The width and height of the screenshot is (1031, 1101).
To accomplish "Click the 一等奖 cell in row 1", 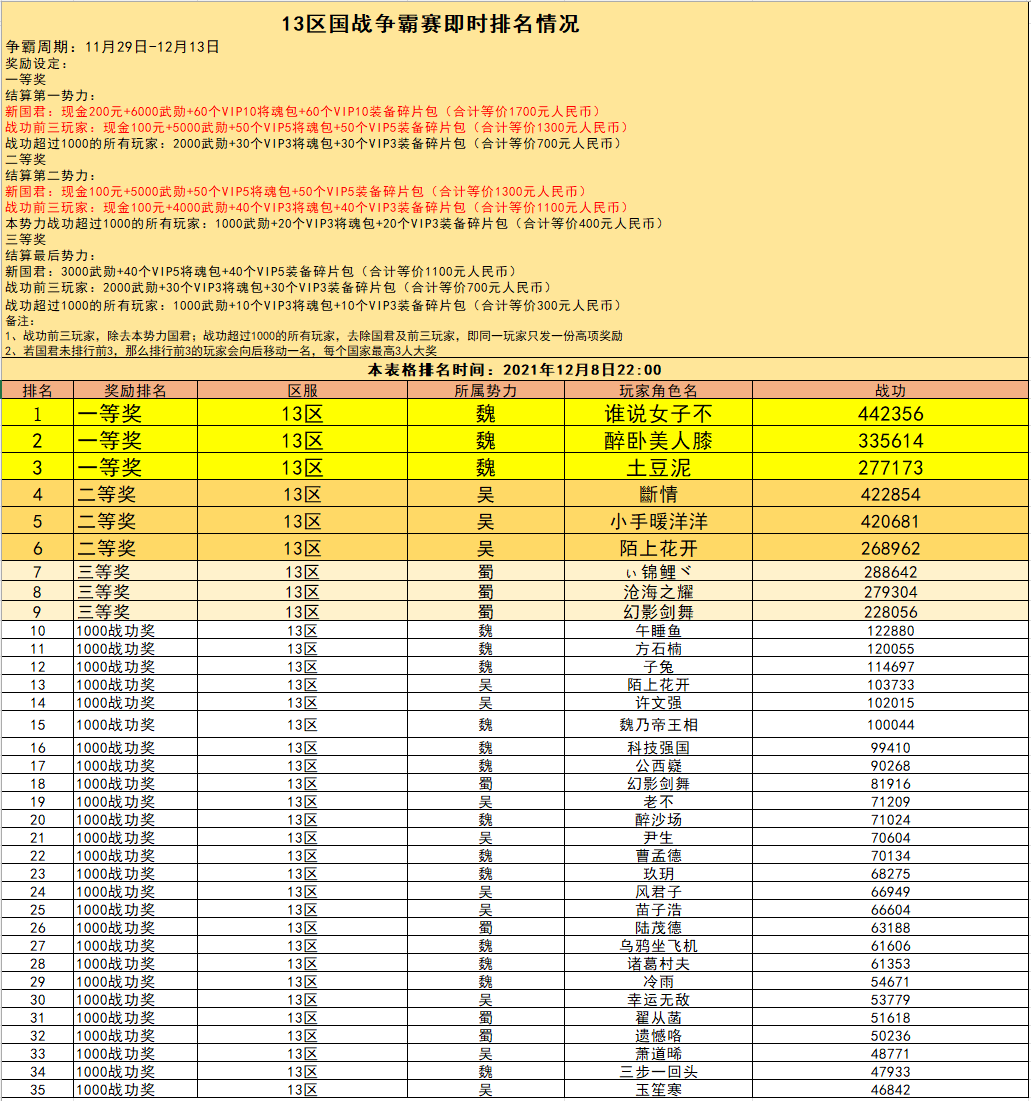I will coord(136,414).
